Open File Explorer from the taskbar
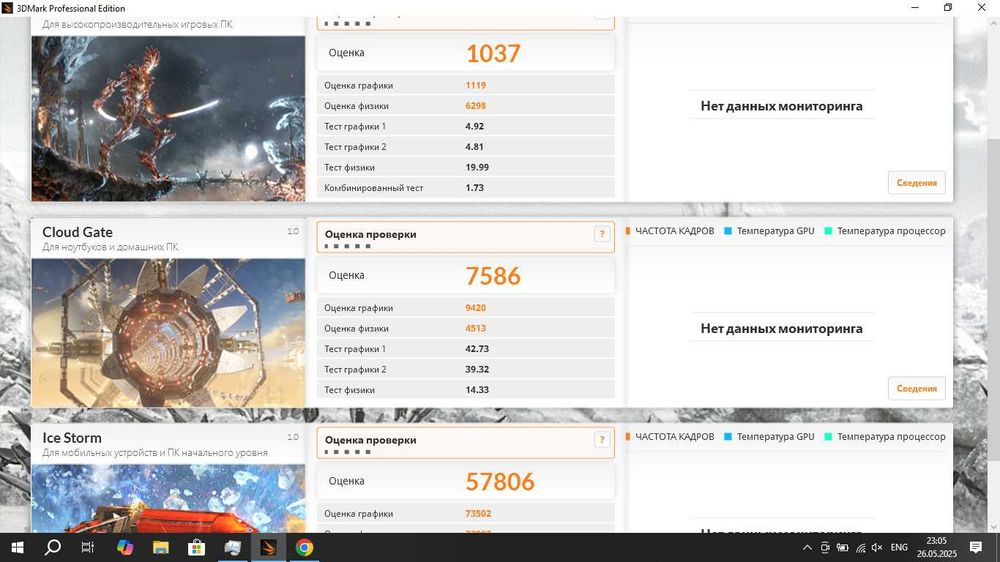Screen dimensions: 1000x562 160,547
